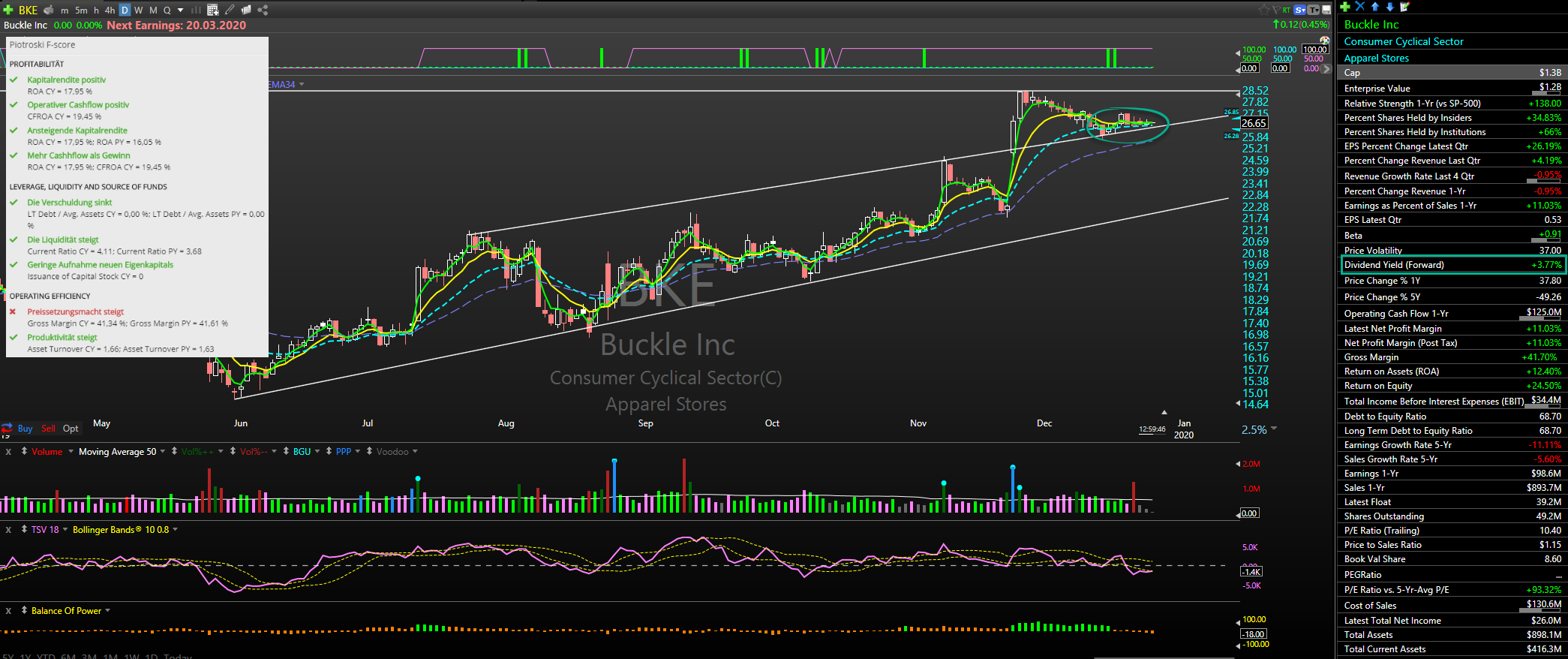Click the share chart icon
This screenshot has height=659, width=1568.
coord(263,10)
